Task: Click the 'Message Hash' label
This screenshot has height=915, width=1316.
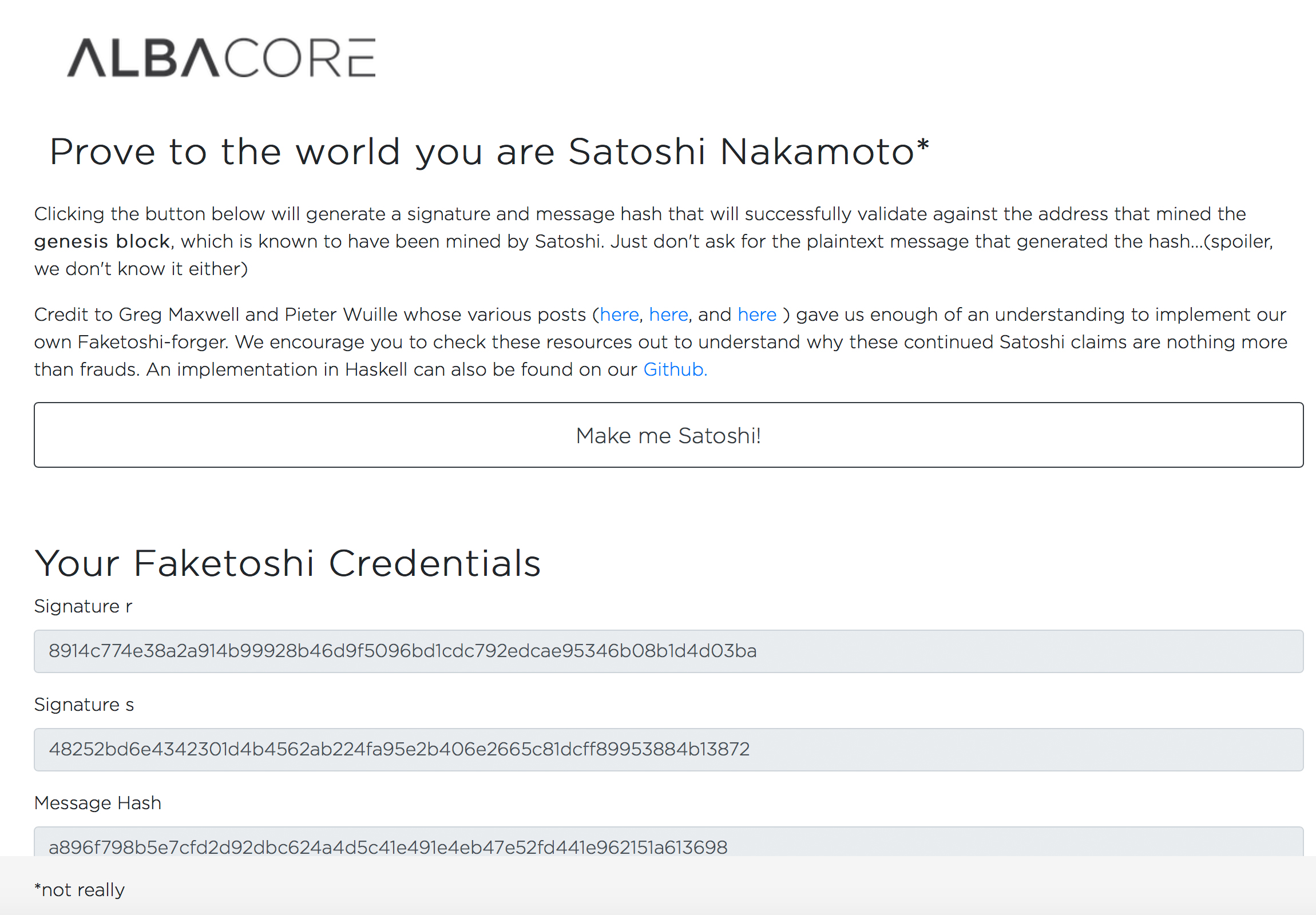Action: coord(97,803)
